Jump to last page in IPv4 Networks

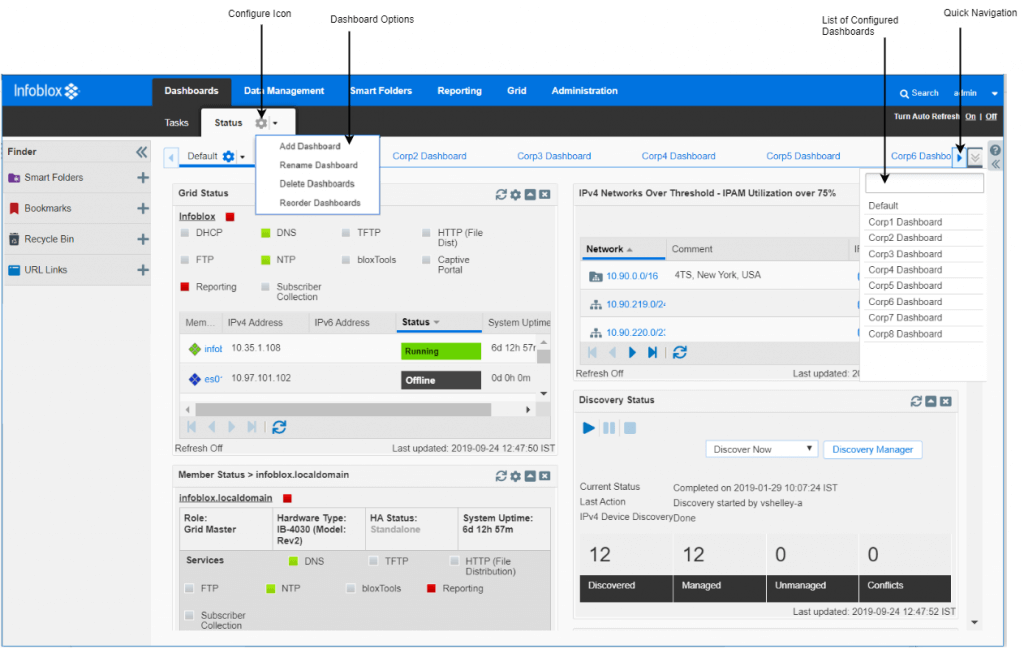(652, 353)
